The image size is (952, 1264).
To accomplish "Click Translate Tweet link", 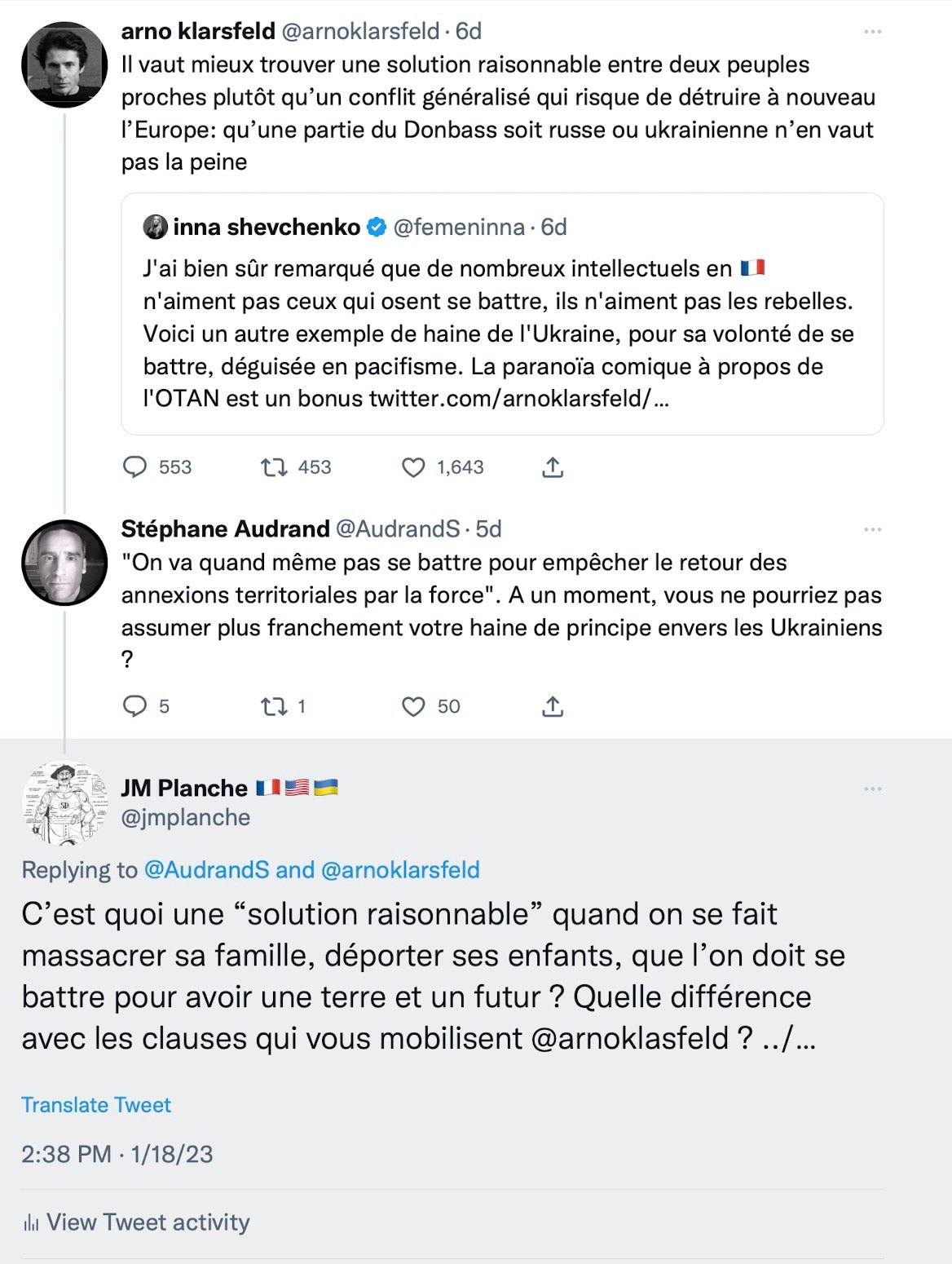I will pyautogui.click(x=96, y=1105).
